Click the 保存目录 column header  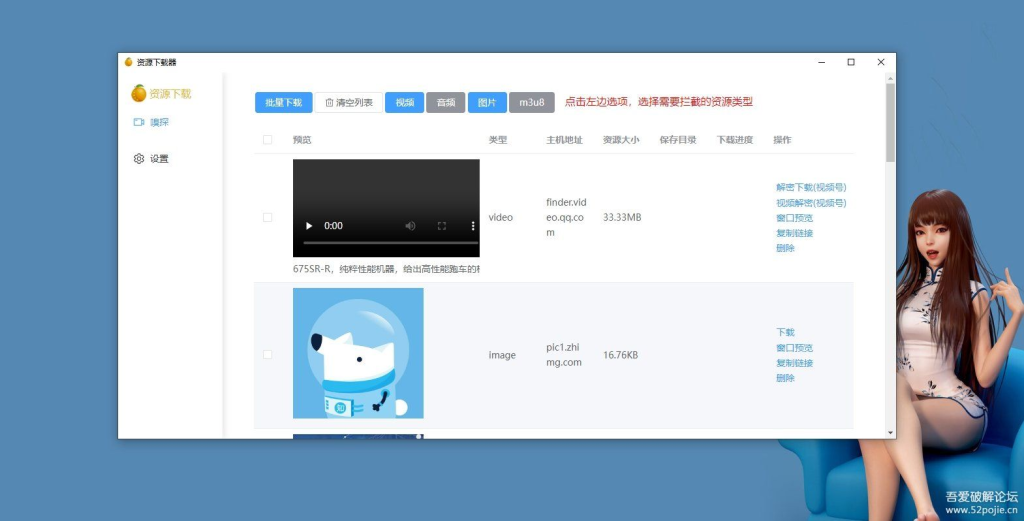coord(678,140)
